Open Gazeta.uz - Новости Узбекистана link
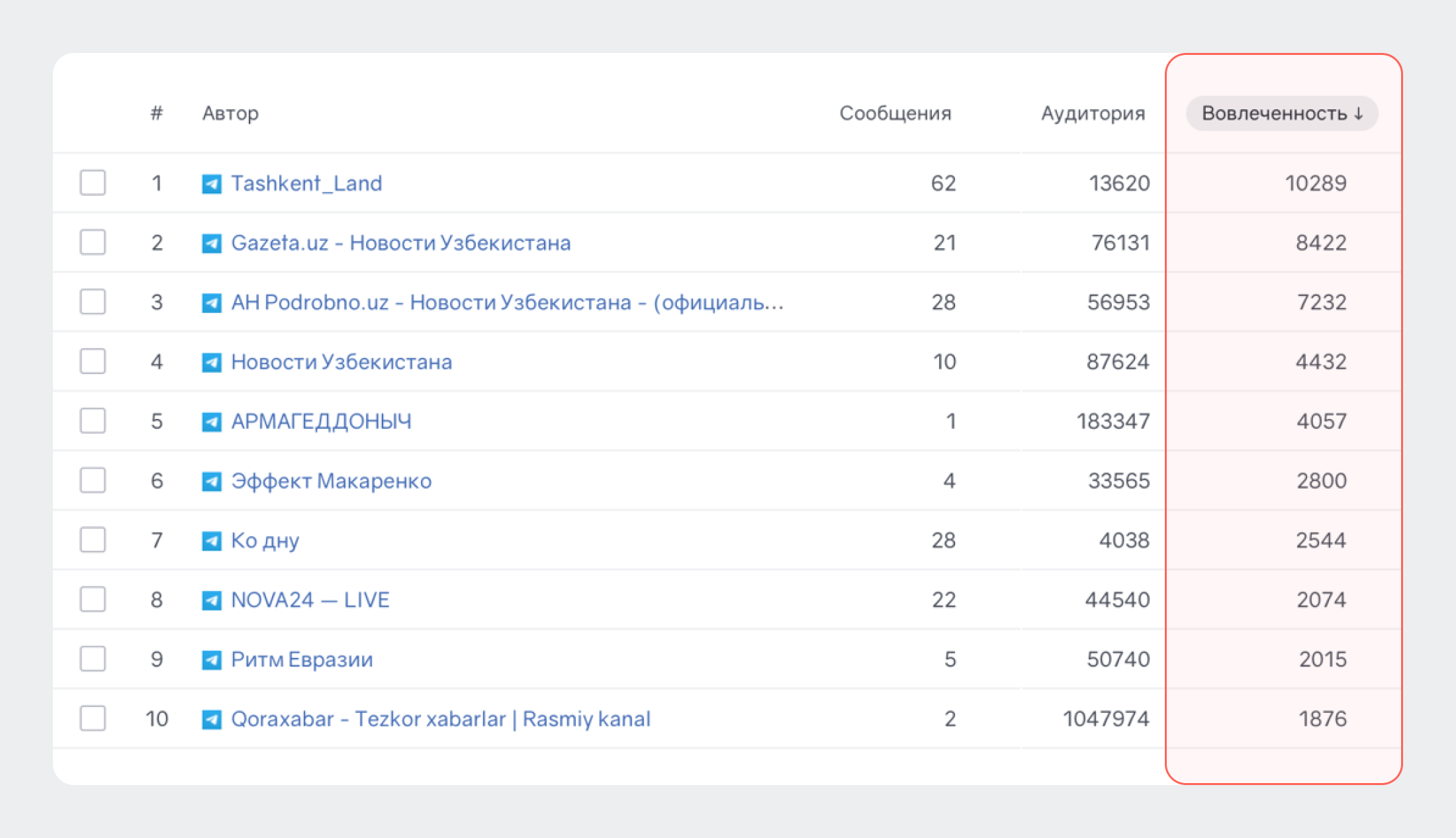This screenshot has height=838, width=1456. pyautogui.click(x=400, y=243)
